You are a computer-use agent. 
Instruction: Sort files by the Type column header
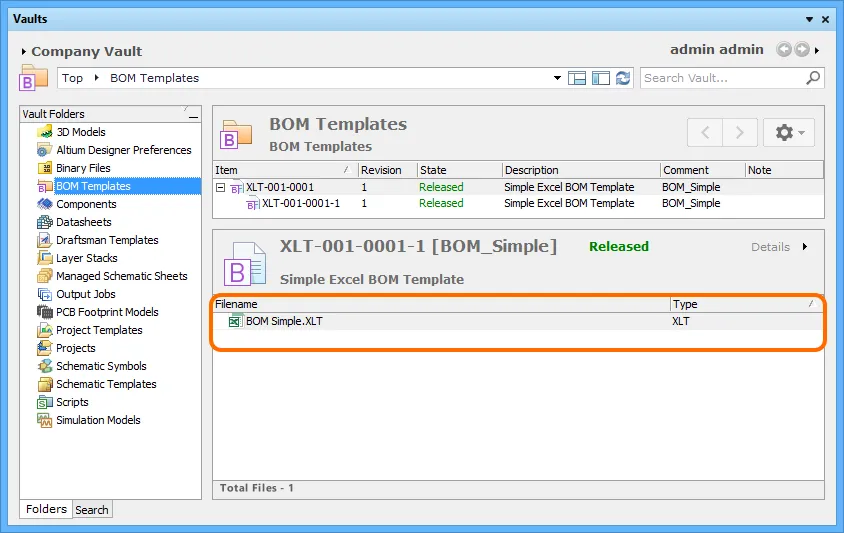click(747, 304)
